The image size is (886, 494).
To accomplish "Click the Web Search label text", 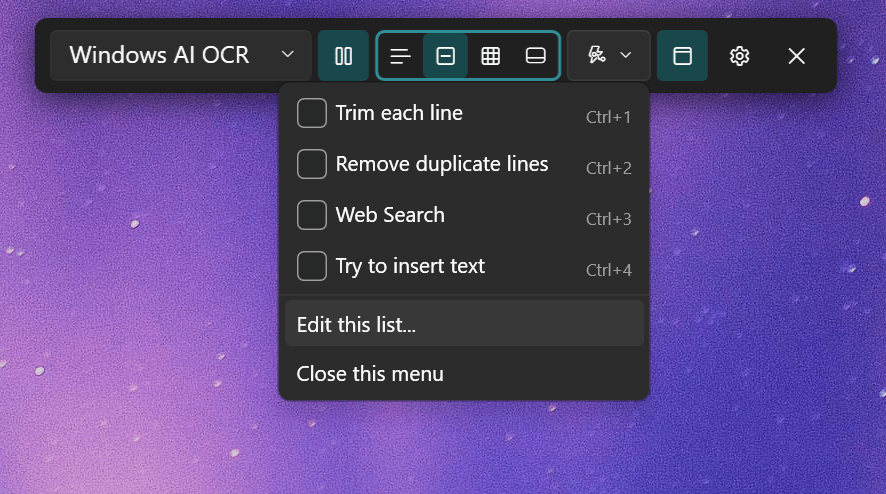I will pos(390,215).
